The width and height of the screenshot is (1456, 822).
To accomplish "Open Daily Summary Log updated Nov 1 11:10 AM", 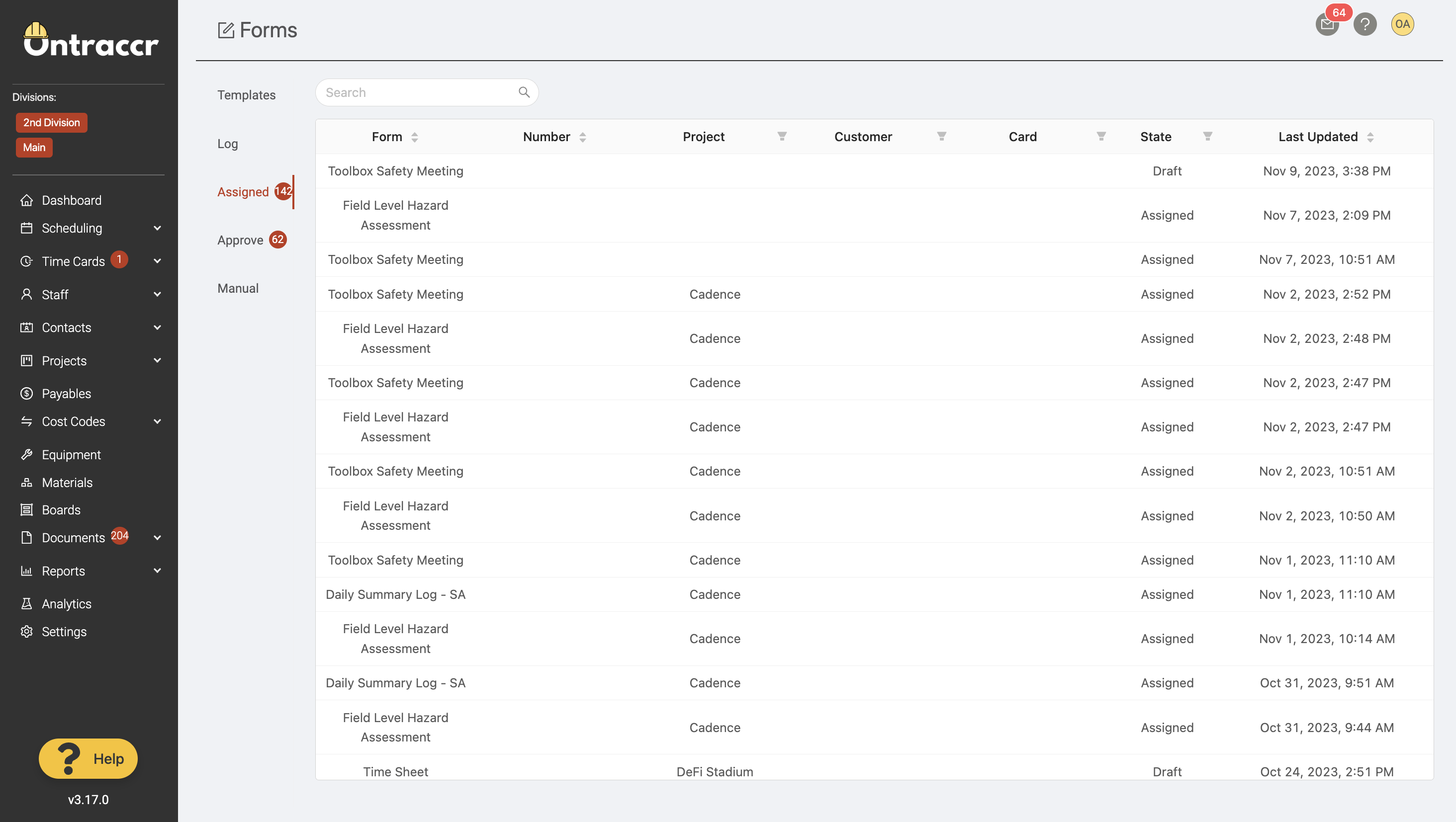I will [874, 594].
